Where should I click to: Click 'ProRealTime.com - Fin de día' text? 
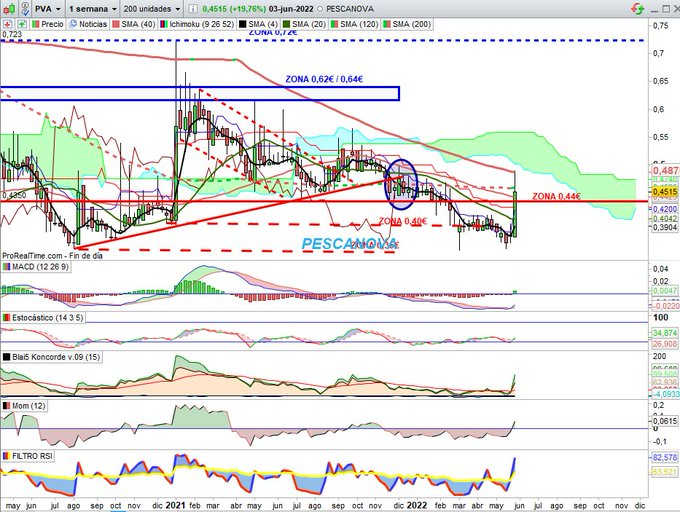click(52, 256)
